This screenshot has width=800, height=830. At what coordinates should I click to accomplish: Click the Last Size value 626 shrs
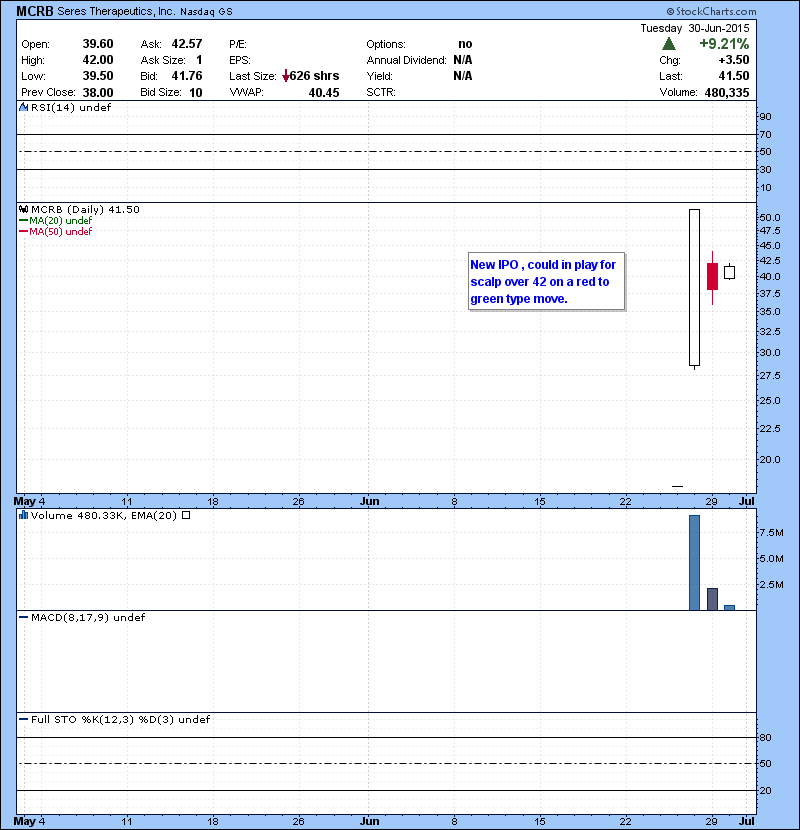[314, 76]
